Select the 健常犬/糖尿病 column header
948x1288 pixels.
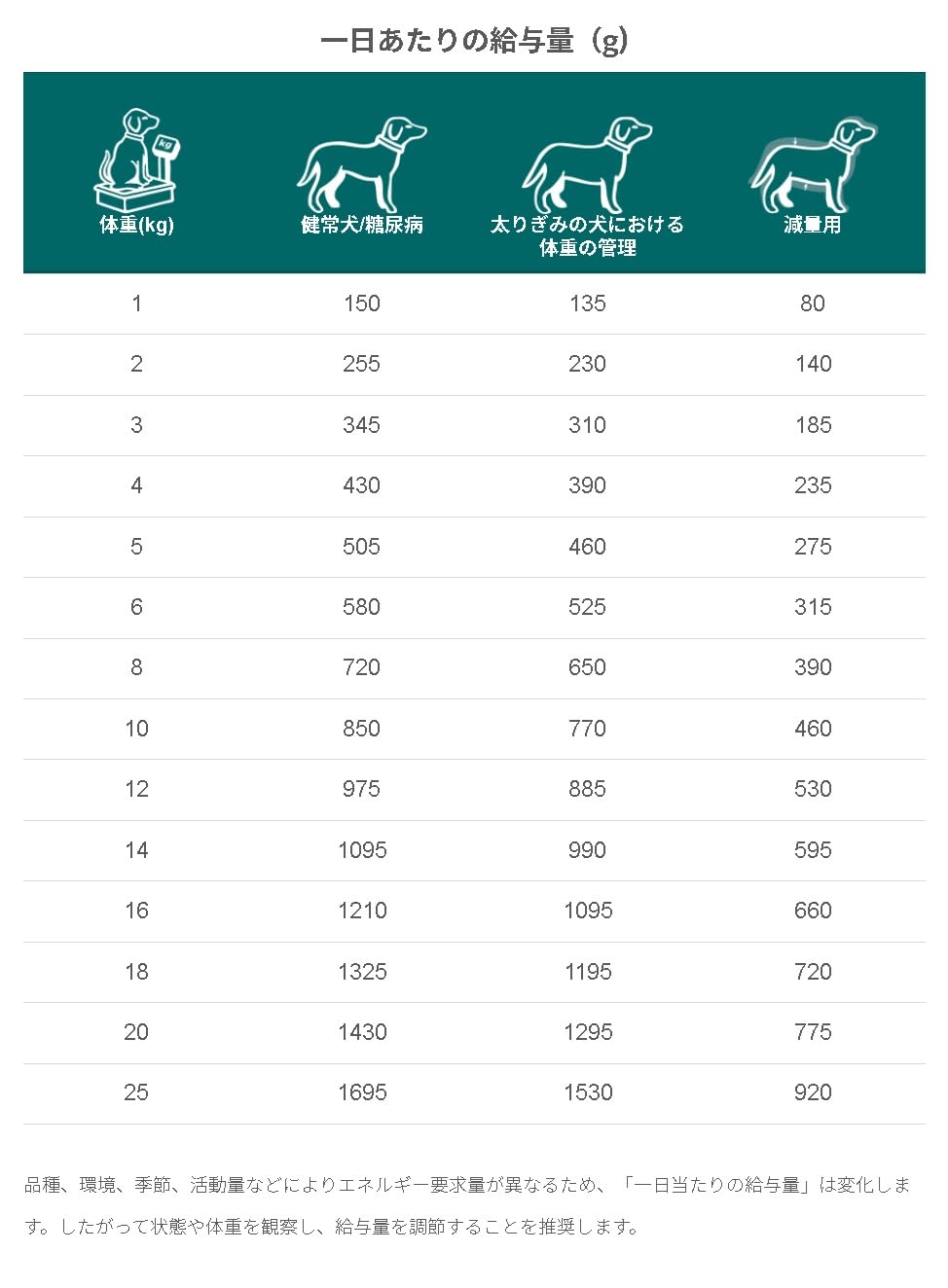tap(361, 225)
